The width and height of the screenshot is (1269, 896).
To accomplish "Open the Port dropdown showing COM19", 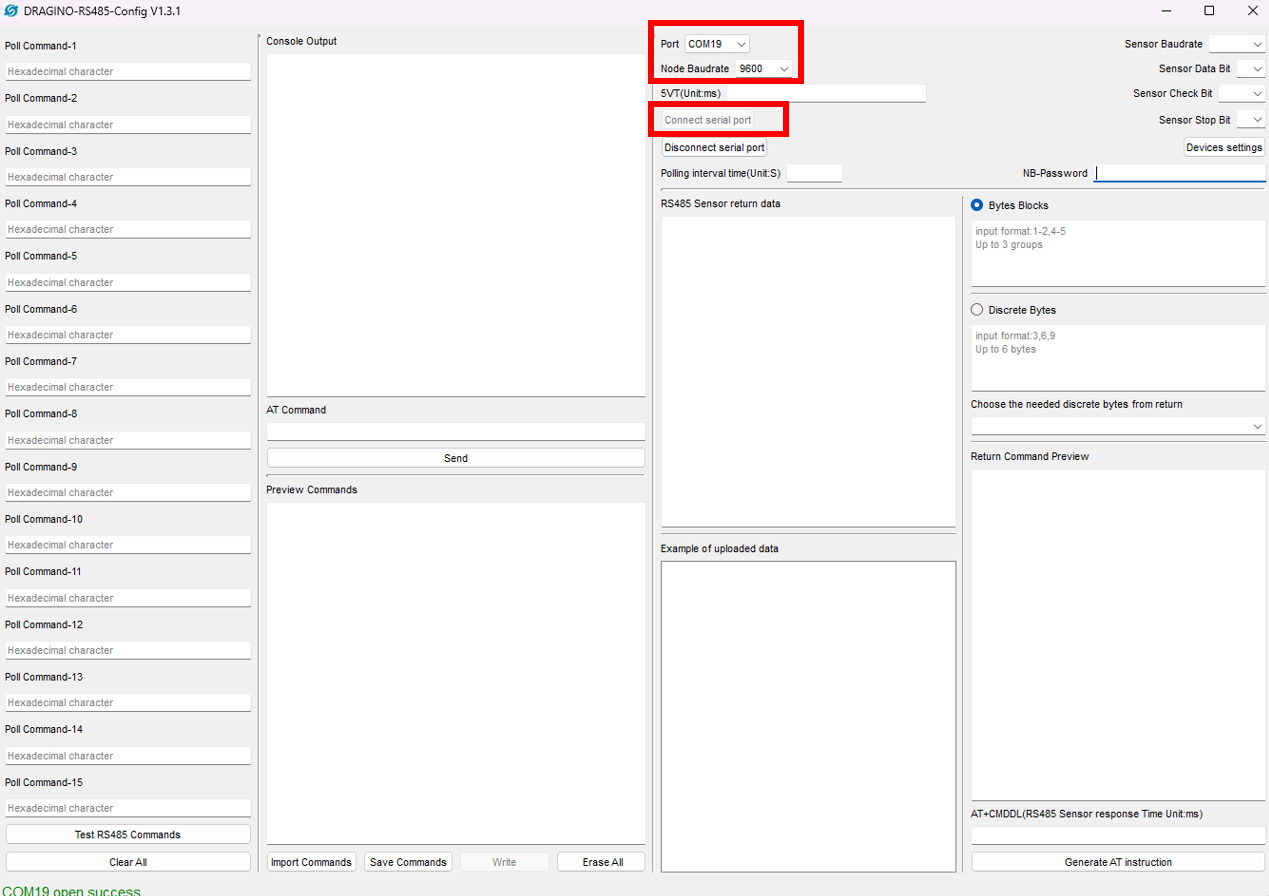I will pyautogui.click(x=716, y=43).
